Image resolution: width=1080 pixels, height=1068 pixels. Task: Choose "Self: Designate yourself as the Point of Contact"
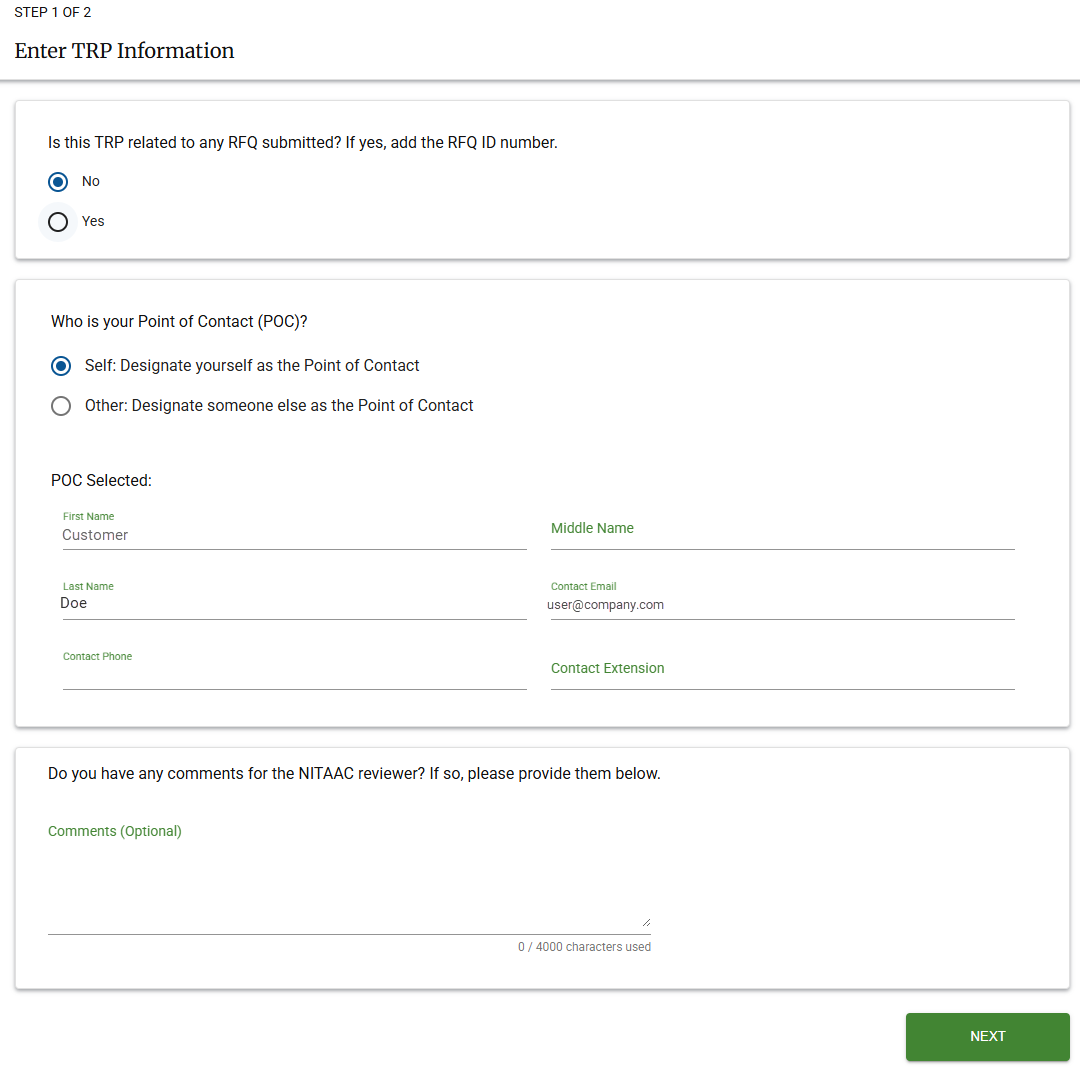coord(61,365)
